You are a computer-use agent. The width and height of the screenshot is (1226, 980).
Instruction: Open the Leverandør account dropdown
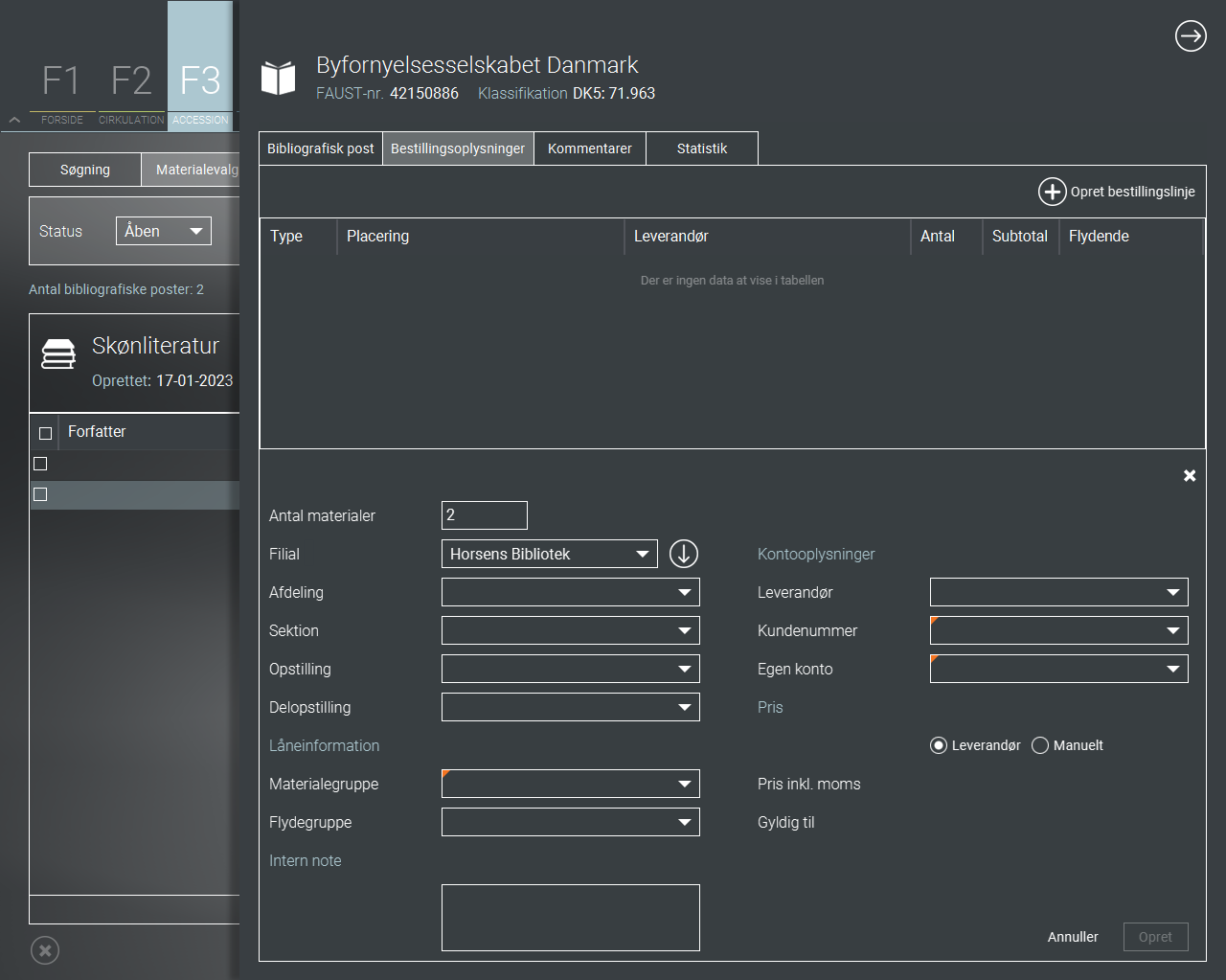pyautogui.click(x=1059, y=592)
